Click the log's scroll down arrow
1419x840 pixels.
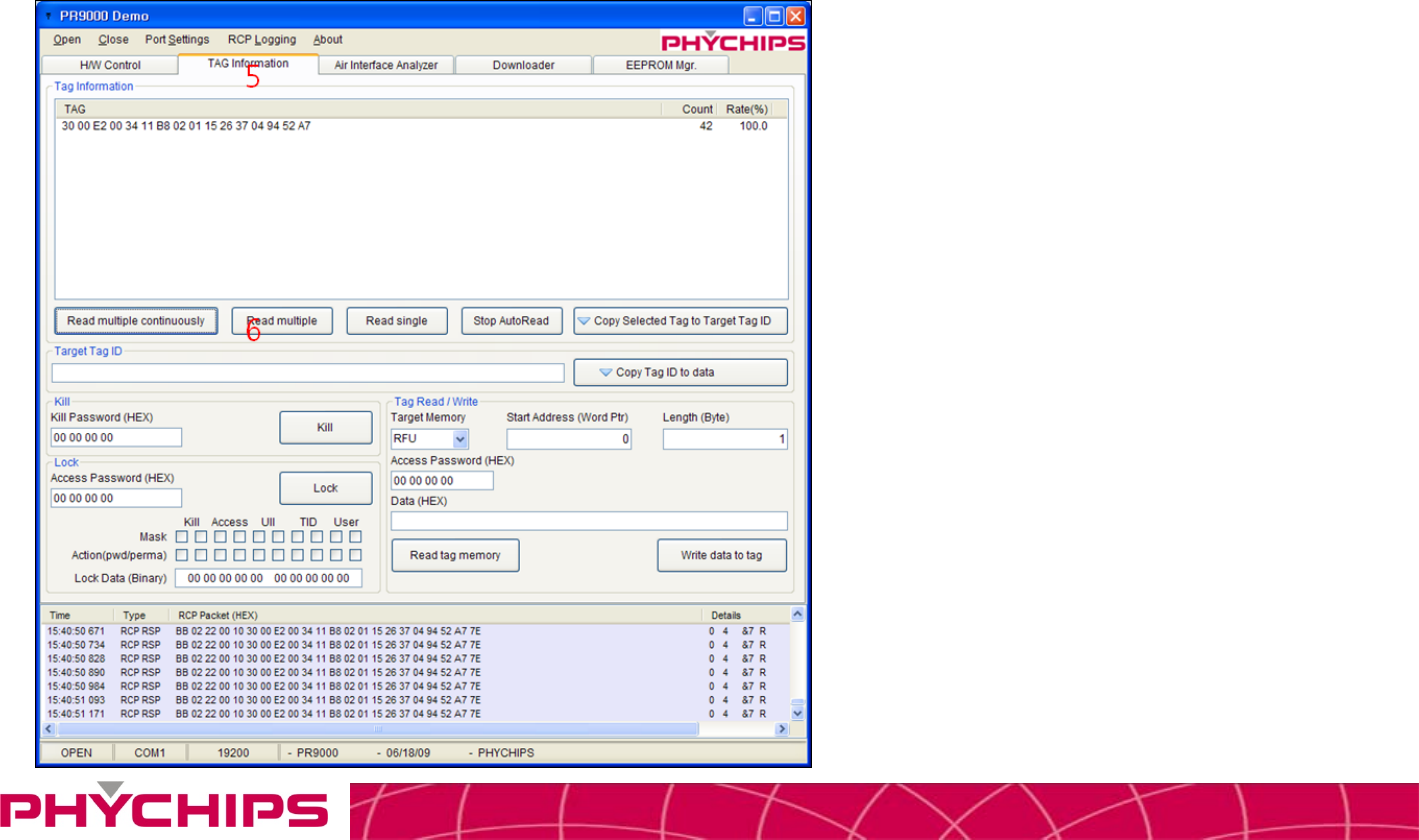click(x=797, y=715)
